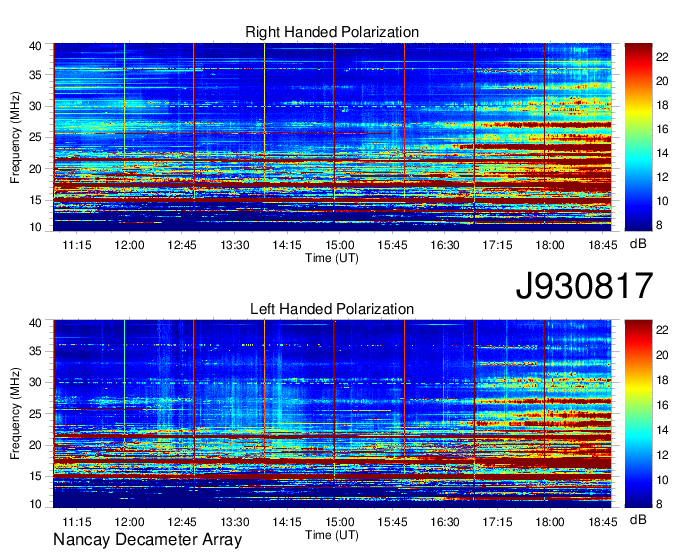Click the Left Handed plot's color scale bar
Viewport: 680px width, 552px height.
638,414
